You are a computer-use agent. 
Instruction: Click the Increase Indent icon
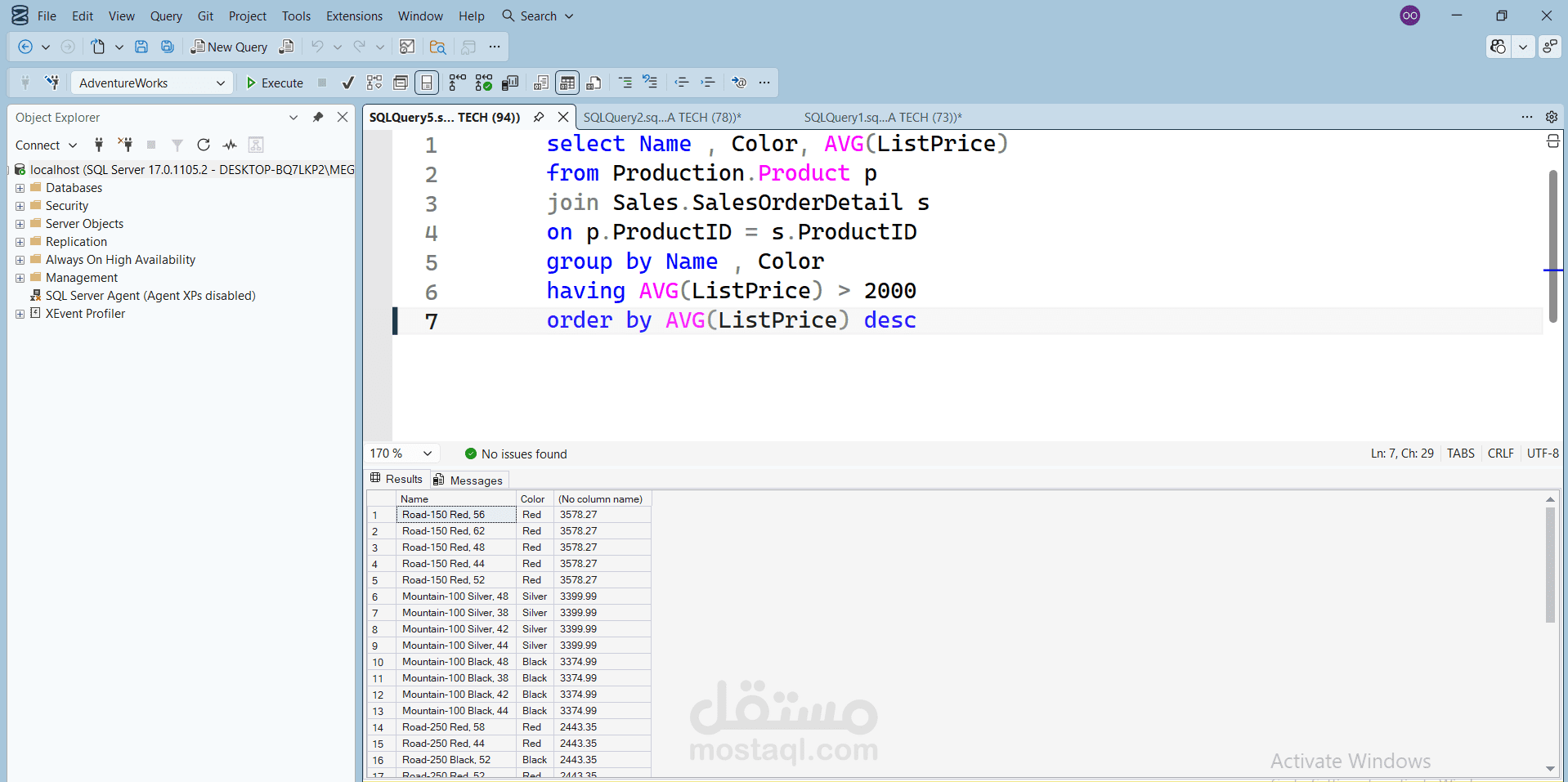click(708, 83)
